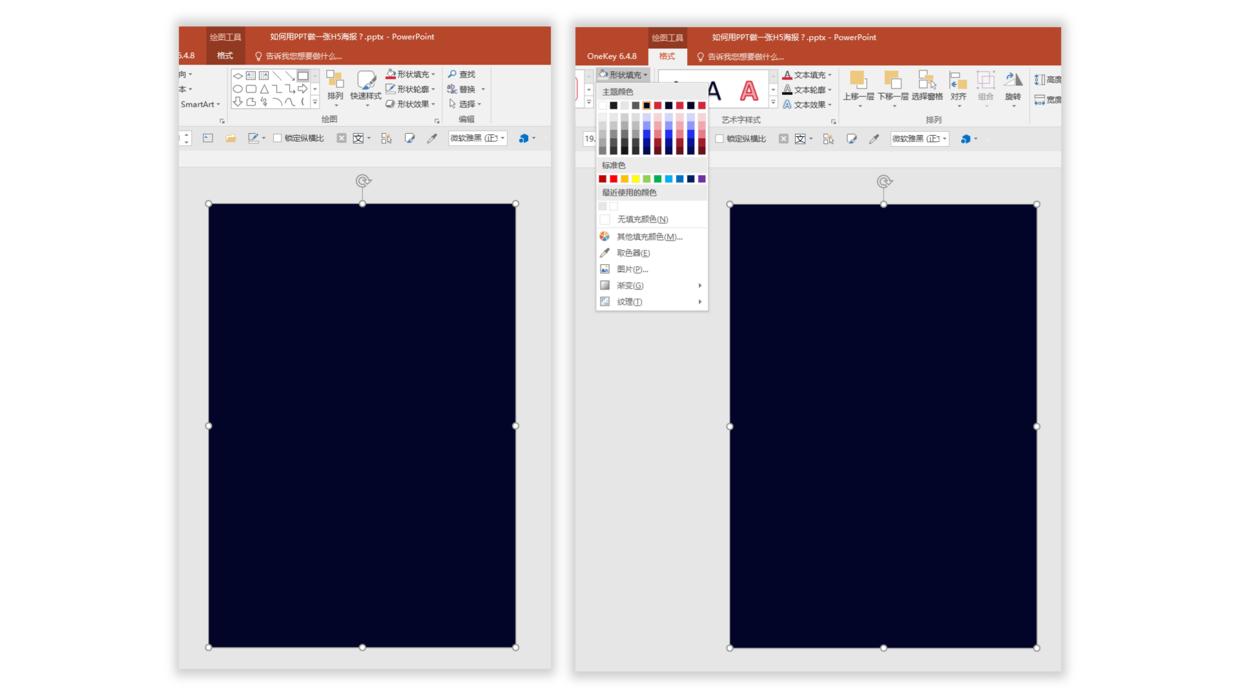Toggle 锁定纵横比 checkbox in right window
The width and height of the screenshot is (1240, 698).
pos(719,139)
